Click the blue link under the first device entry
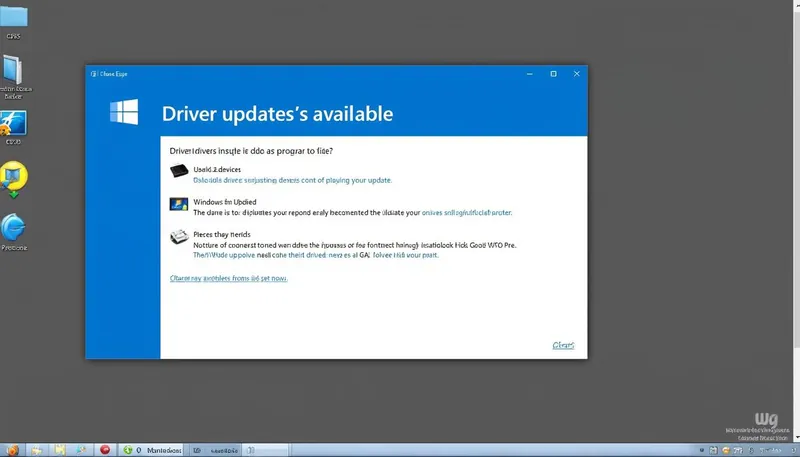 point(292,181)
